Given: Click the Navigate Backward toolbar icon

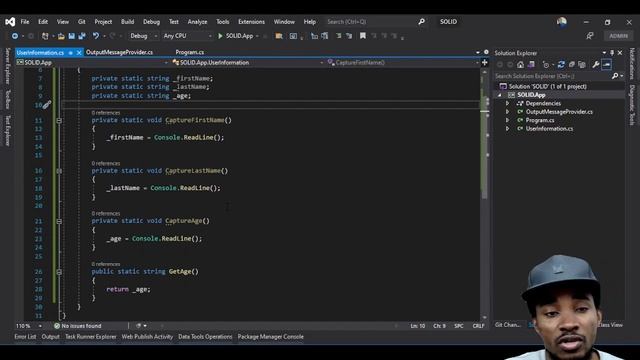Looking at the screenshot, I should (15, 36).
